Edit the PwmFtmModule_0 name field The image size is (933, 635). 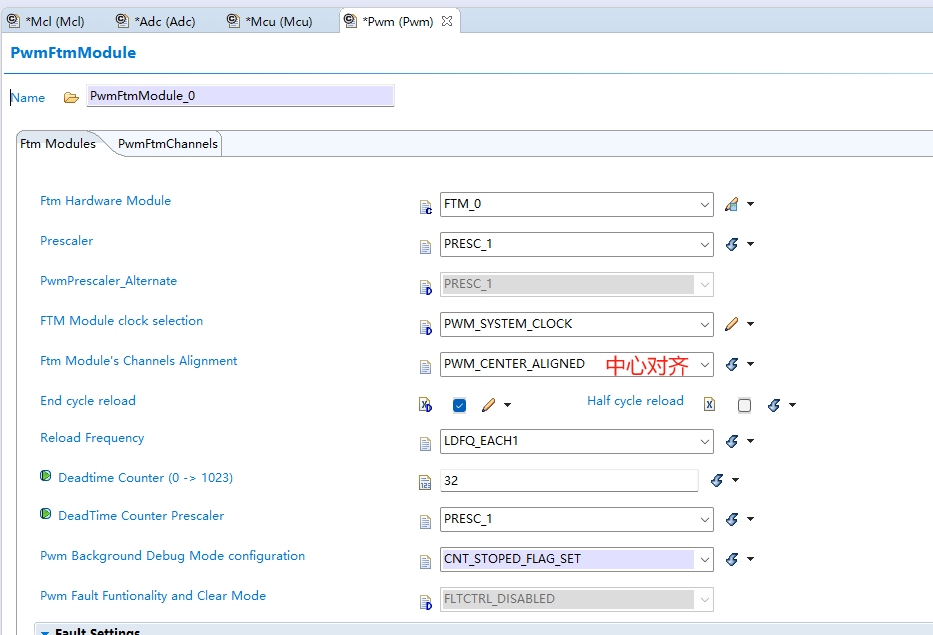tap(240, 96)
